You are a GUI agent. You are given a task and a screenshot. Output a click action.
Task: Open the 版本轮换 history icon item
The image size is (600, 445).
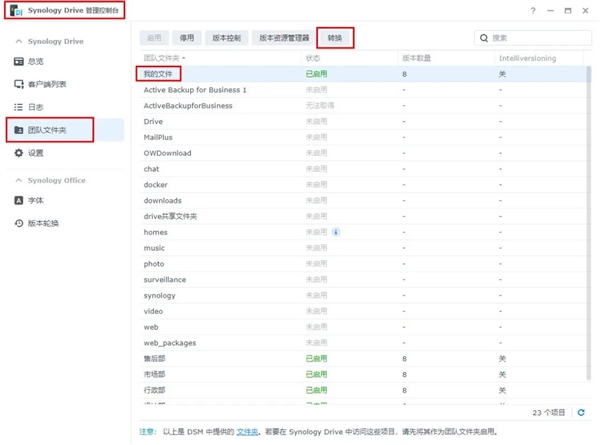pos(19,223)
